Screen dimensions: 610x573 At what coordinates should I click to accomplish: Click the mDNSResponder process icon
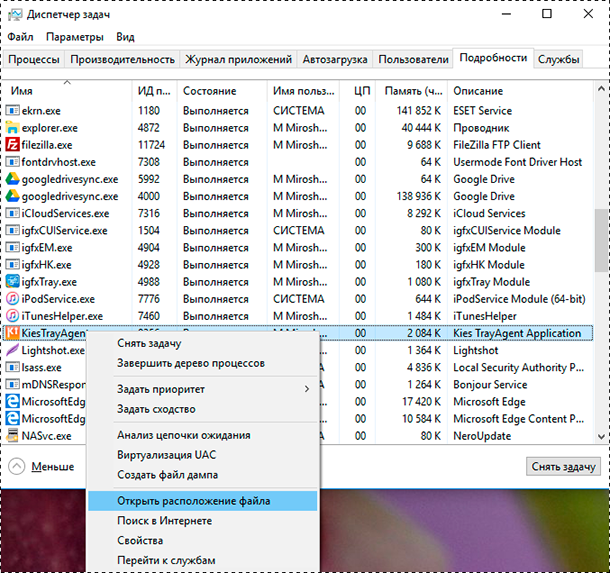pyautogui.click(x=12, y=384)
